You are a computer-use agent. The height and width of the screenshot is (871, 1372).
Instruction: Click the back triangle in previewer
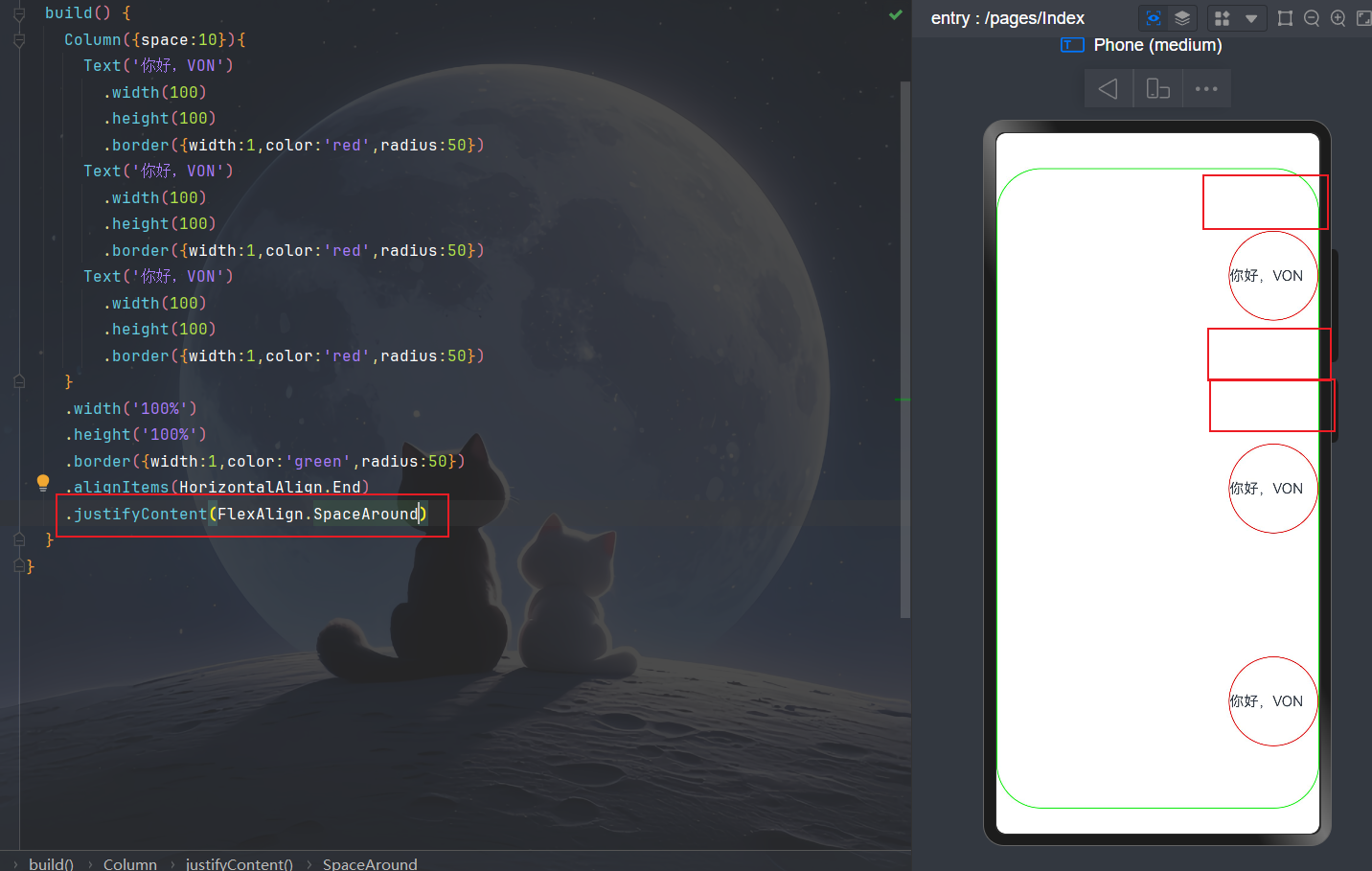tap(1109, 89)
